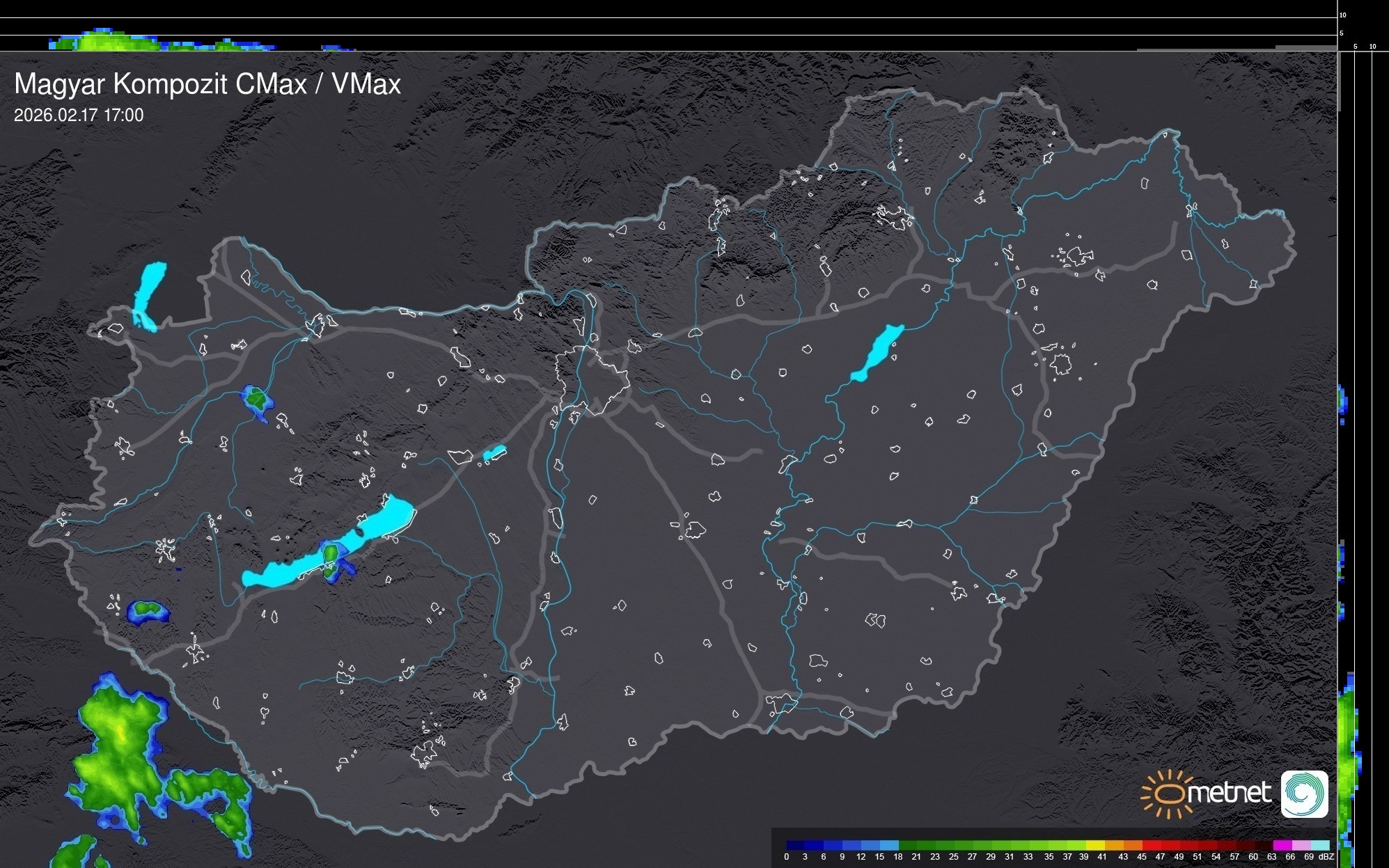This screenshot has width=1389, height=868.
Task: Click the yellow 39 dBZ swatch
Action: pyautogui.click(x=1095, y=845)
